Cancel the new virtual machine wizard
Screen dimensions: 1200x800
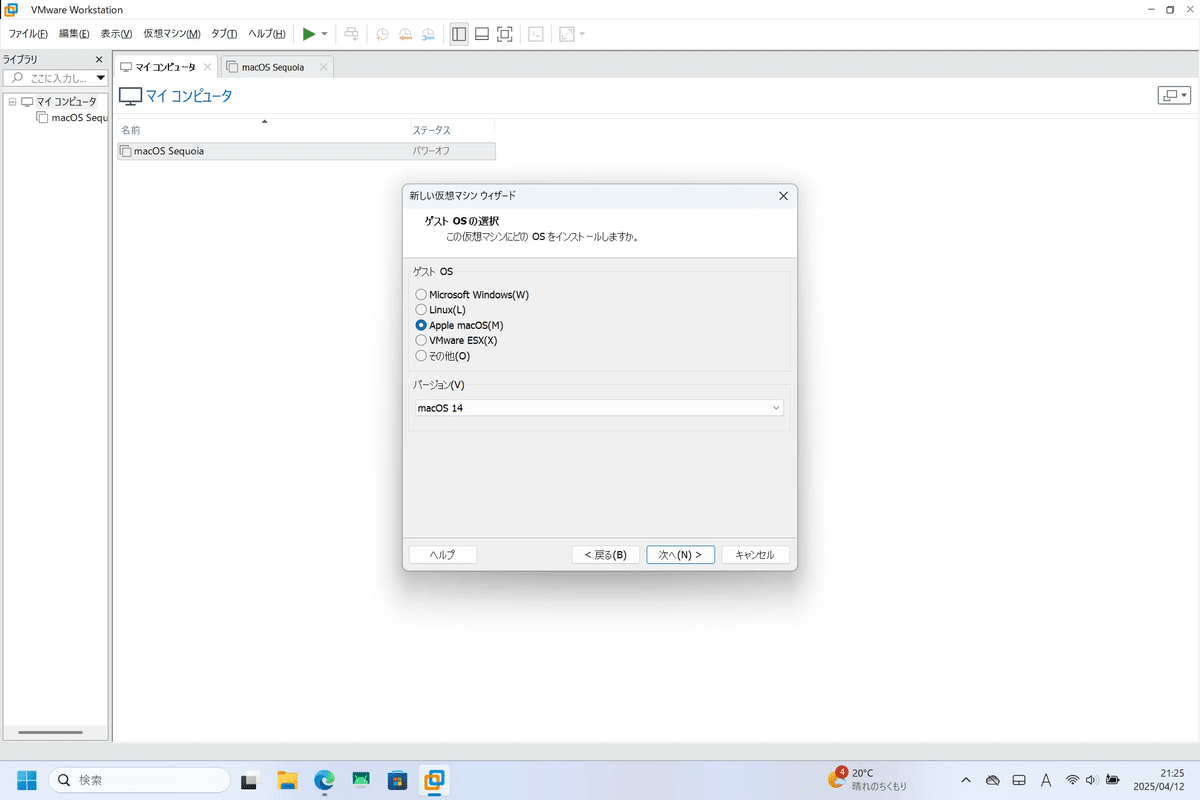click(756, 553)
